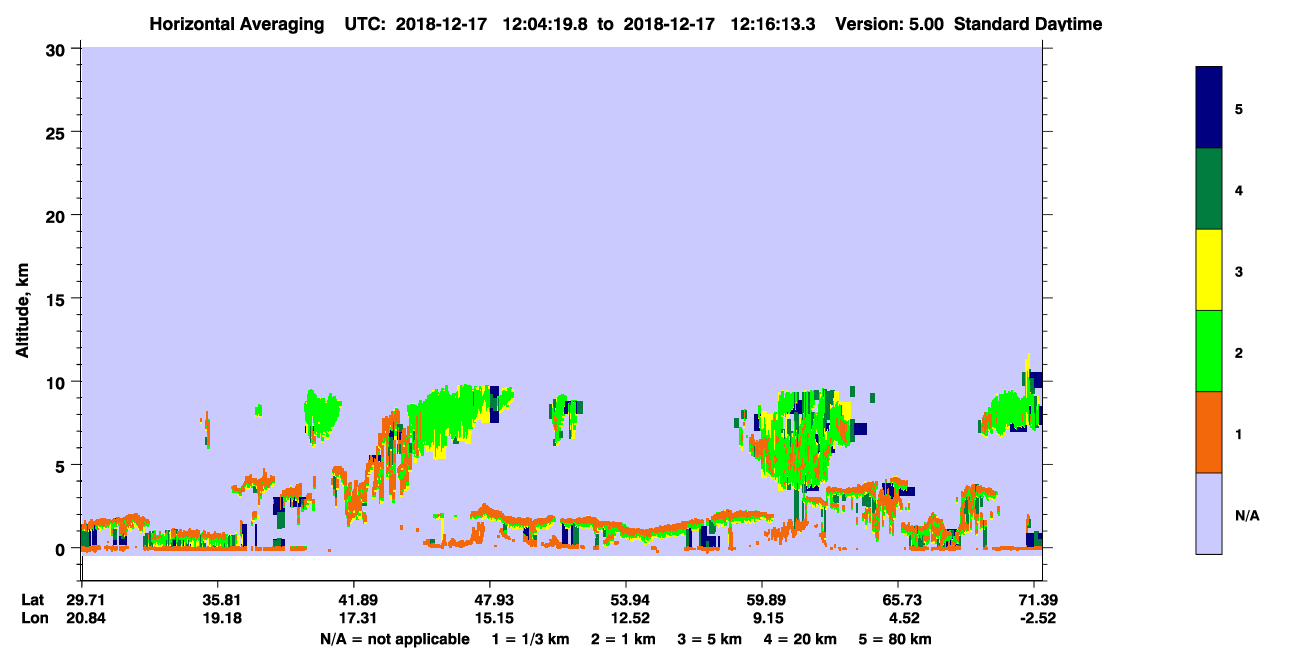Image resolution: width=1300 pixels, height=667 pixels.
Task: Click the legend text '5 = 80 km'
Action: (x=894, y=639)
